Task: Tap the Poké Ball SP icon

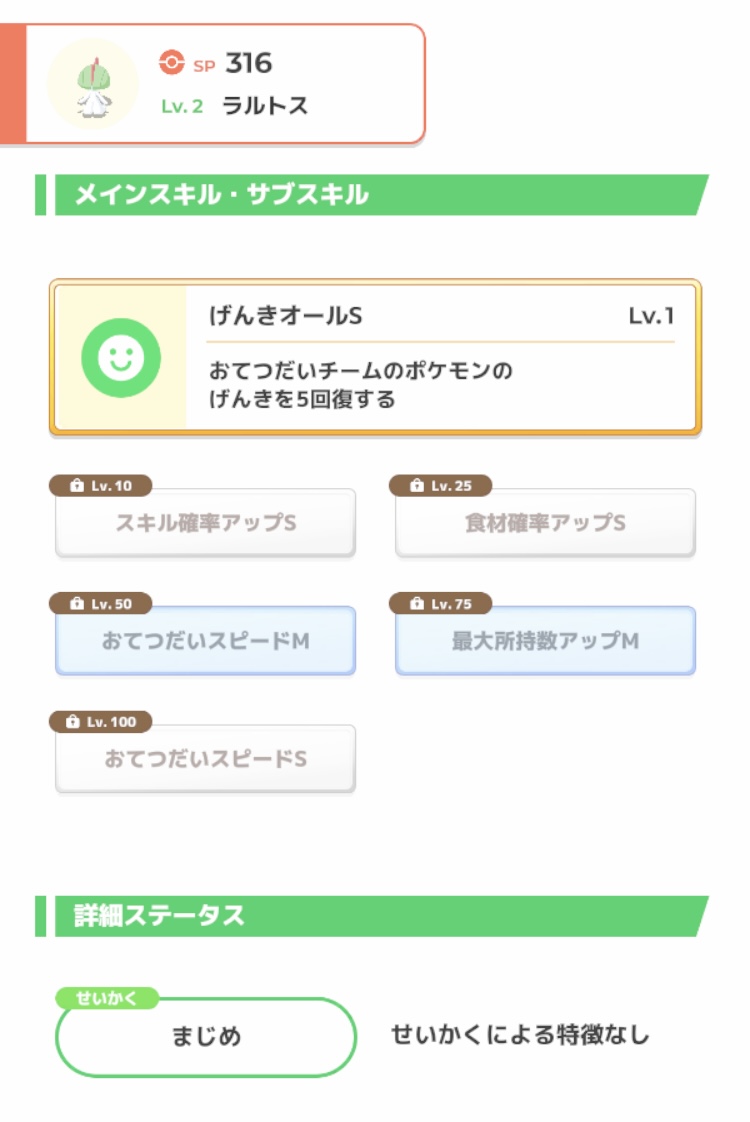Action: (x=171, y=63)
